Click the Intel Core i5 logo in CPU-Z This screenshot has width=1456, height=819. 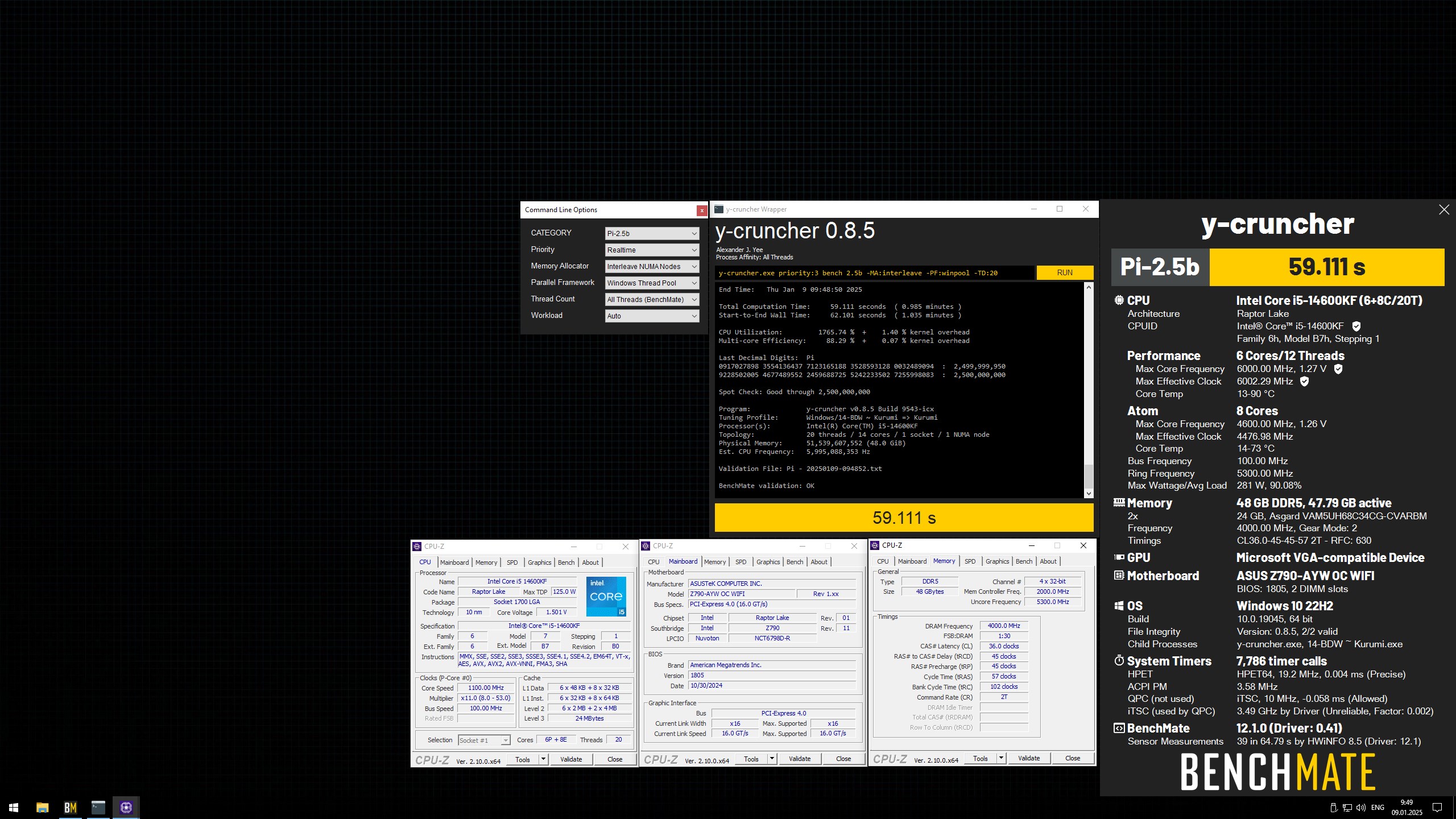tap(606, 596)
